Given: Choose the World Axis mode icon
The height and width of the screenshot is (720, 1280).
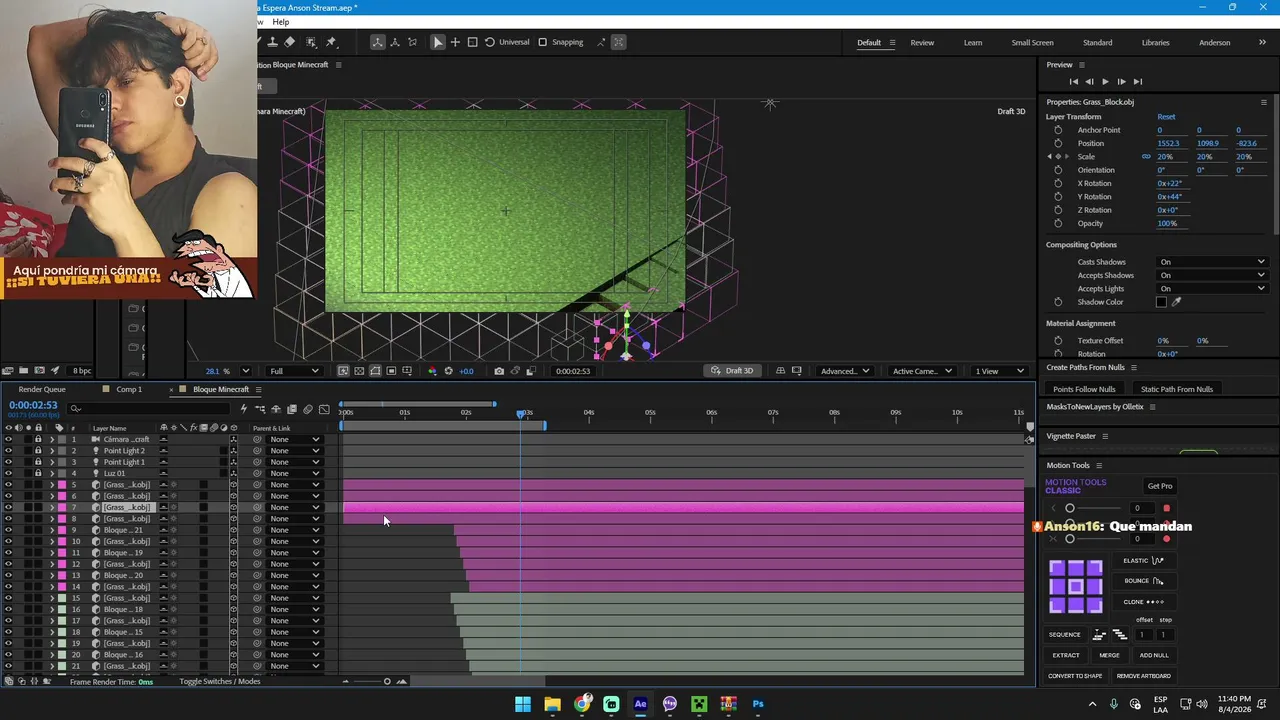Looking at the screenshot, I should [x=395, y=42].
